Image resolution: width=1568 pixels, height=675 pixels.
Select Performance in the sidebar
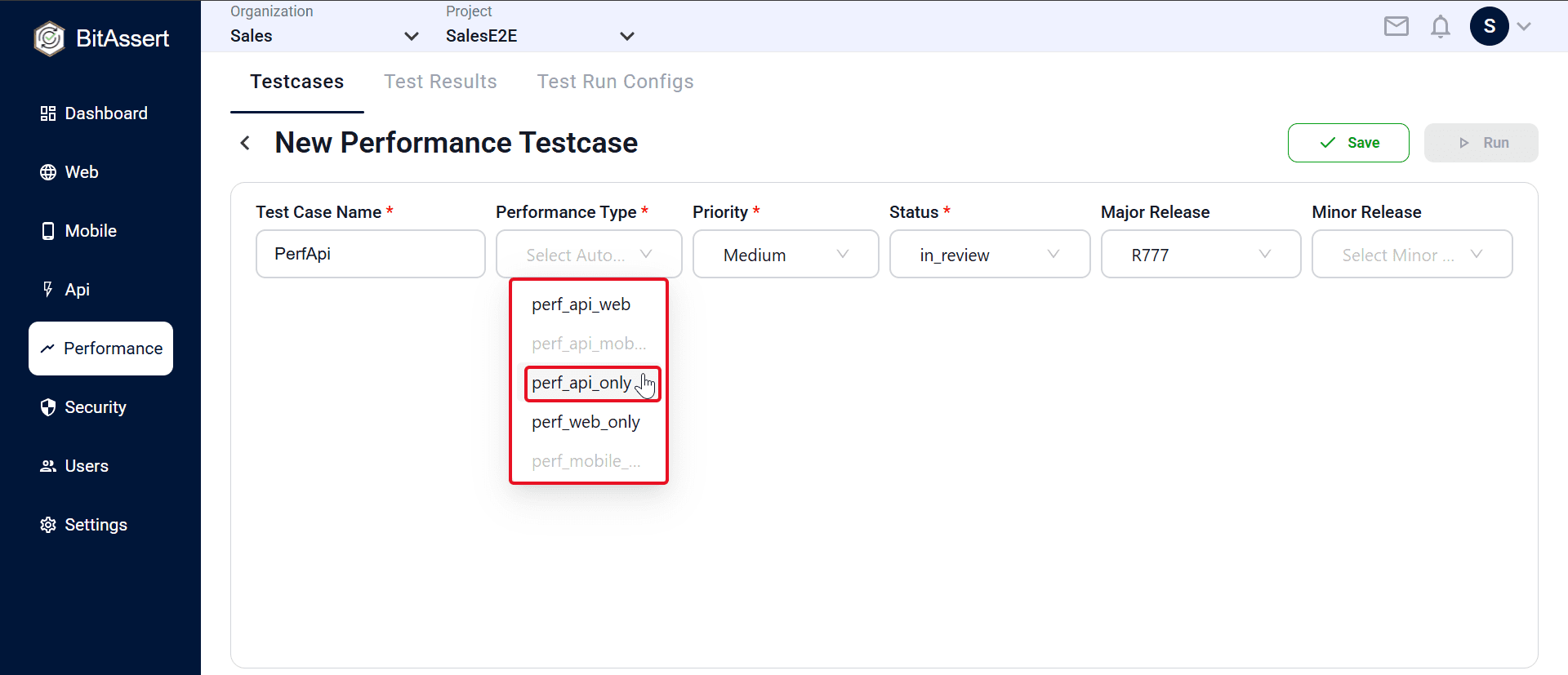pyautogui.click(x=100, y=349)
